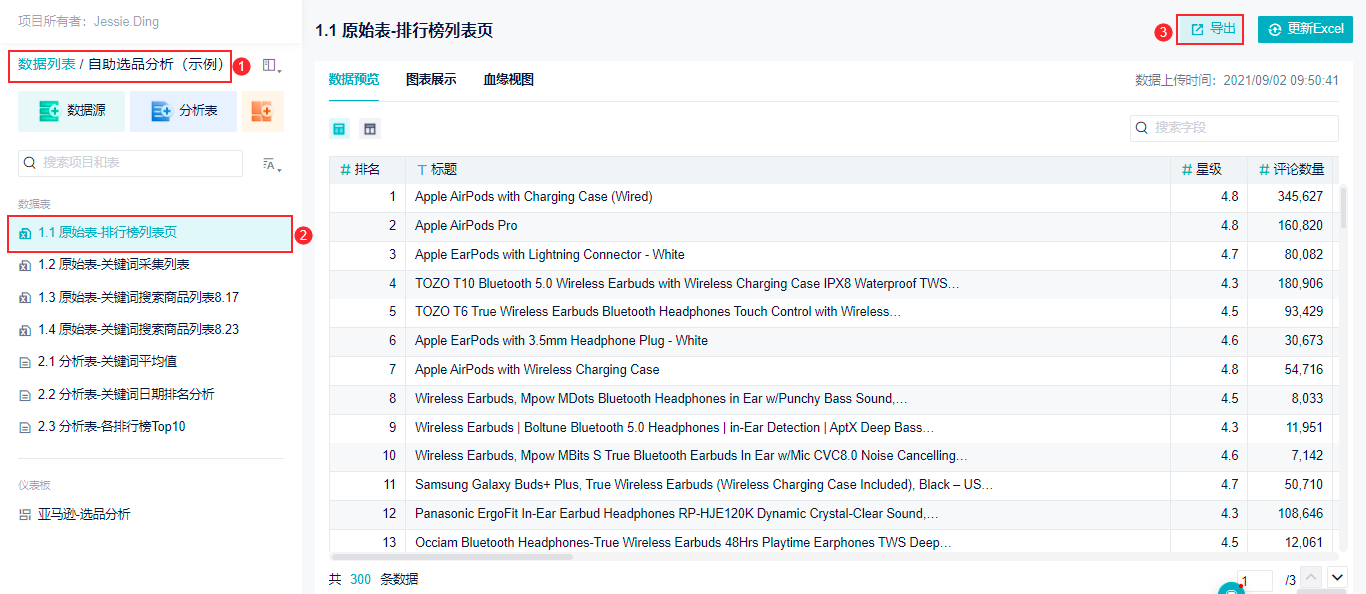Go to the previous page with up arrow
Viewport: 1366px width, 594px height.
[1311, 577]
